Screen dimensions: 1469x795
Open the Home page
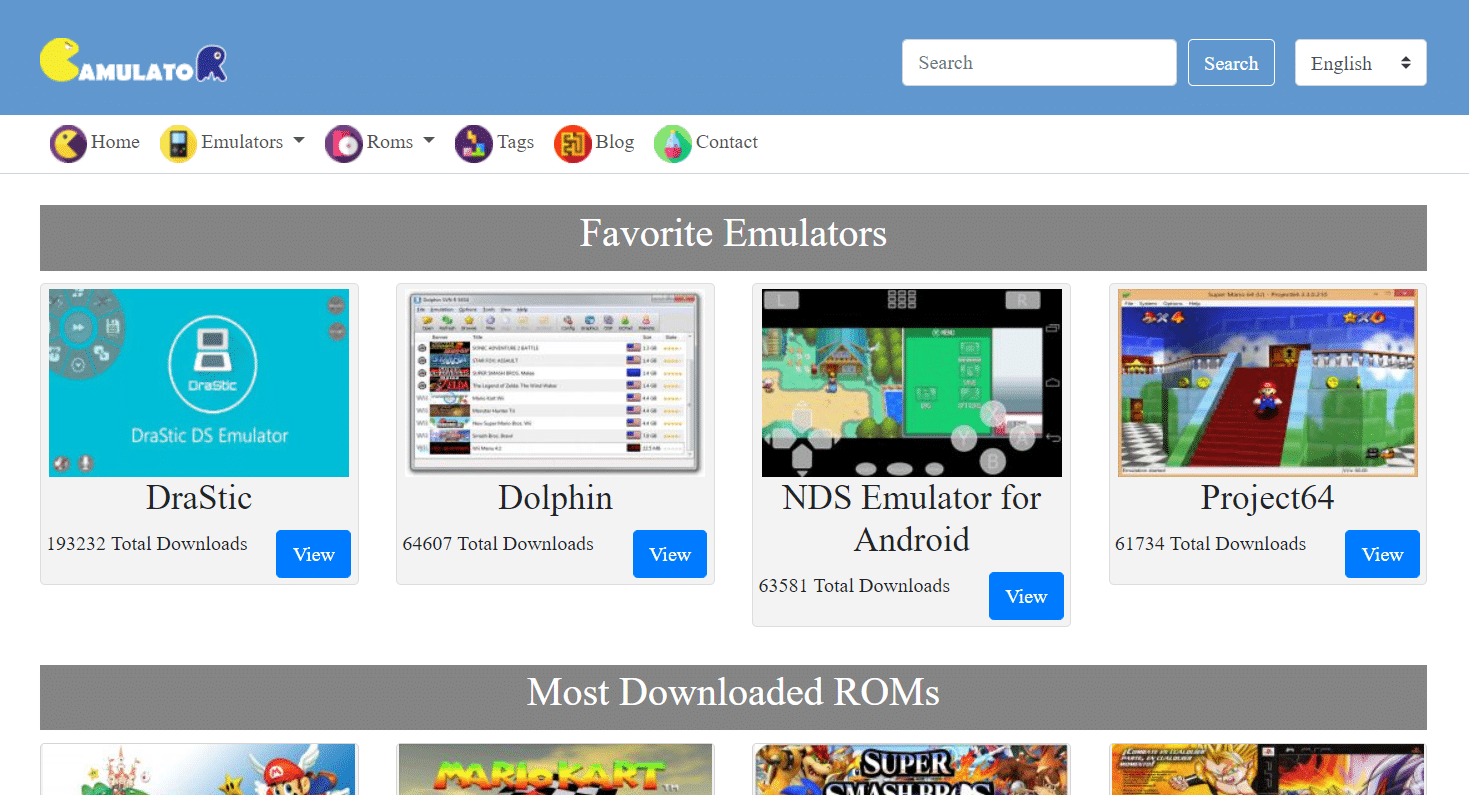(x=115, y=142)
